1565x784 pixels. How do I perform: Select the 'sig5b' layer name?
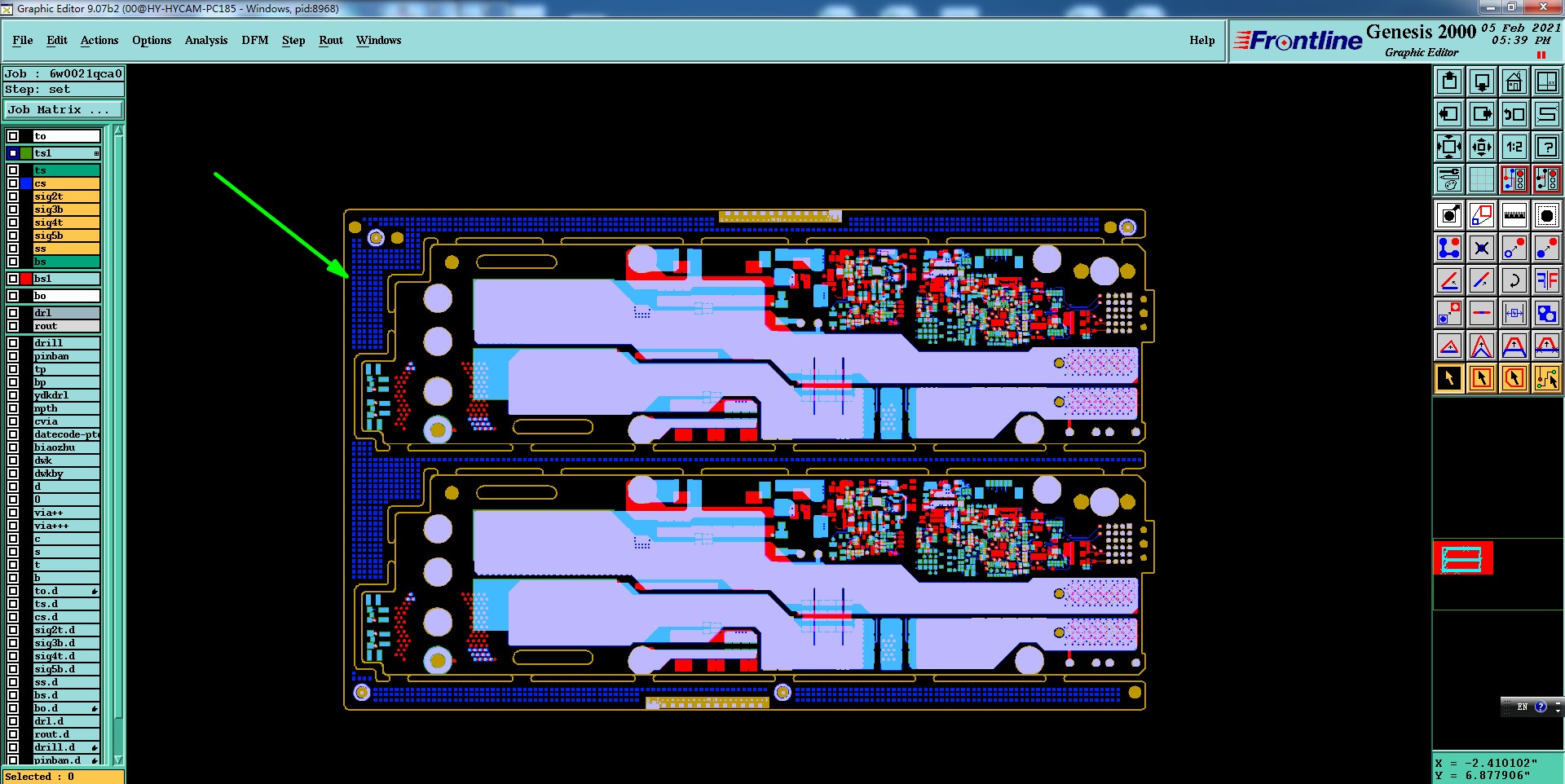pos(67,236)
